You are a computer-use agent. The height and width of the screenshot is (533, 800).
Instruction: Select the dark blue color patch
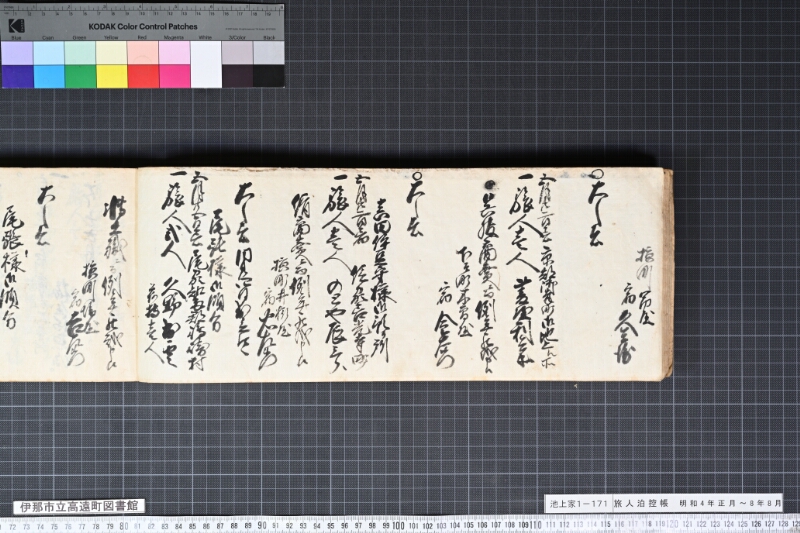[x=18, y=77]
